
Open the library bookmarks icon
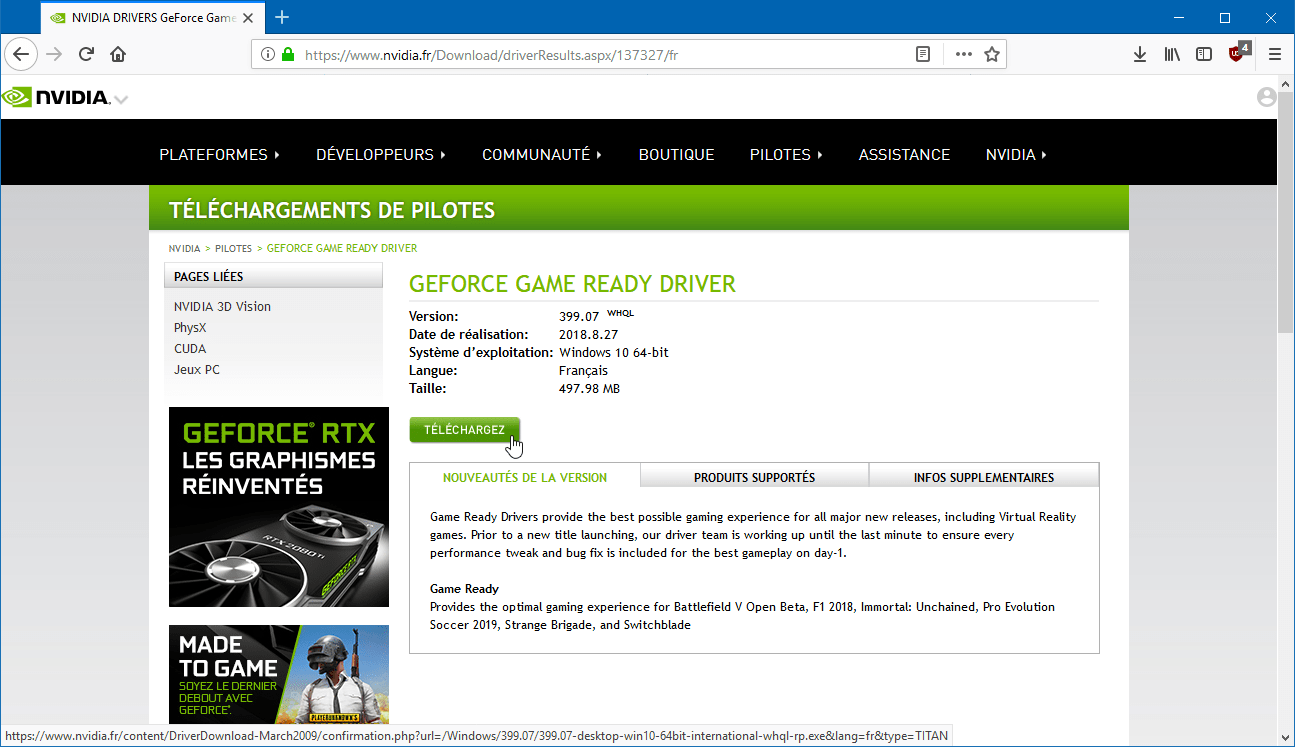1172,55
